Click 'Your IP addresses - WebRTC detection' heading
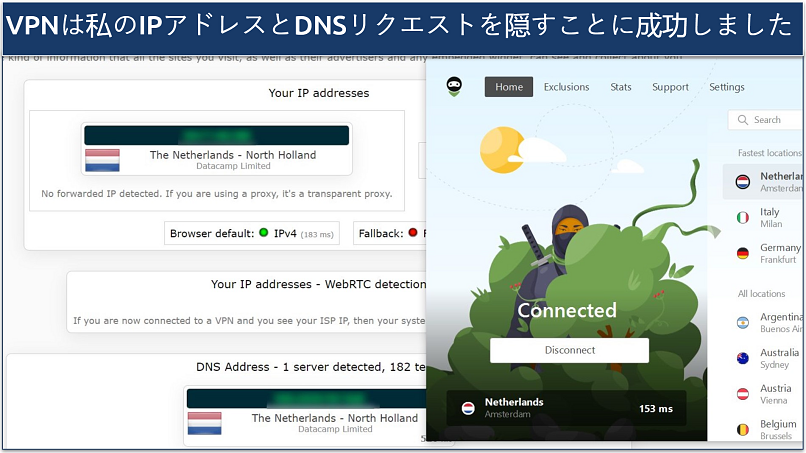 pyautogui.click(x=318, y=284)
